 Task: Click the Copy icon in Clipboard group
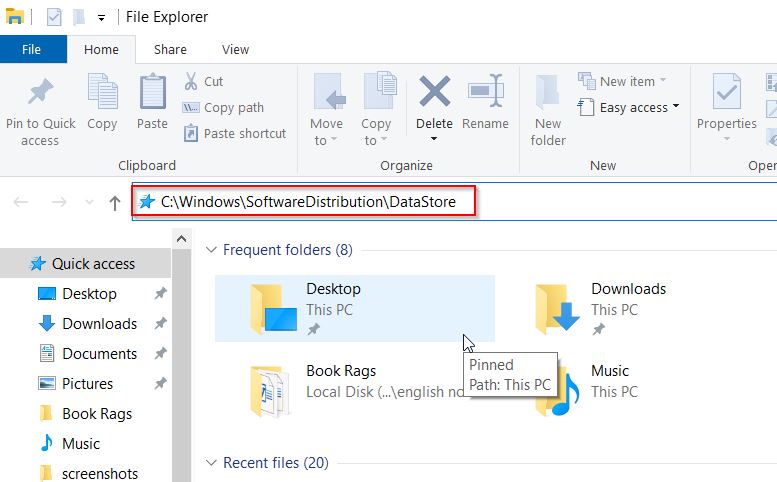click(103, 92)
